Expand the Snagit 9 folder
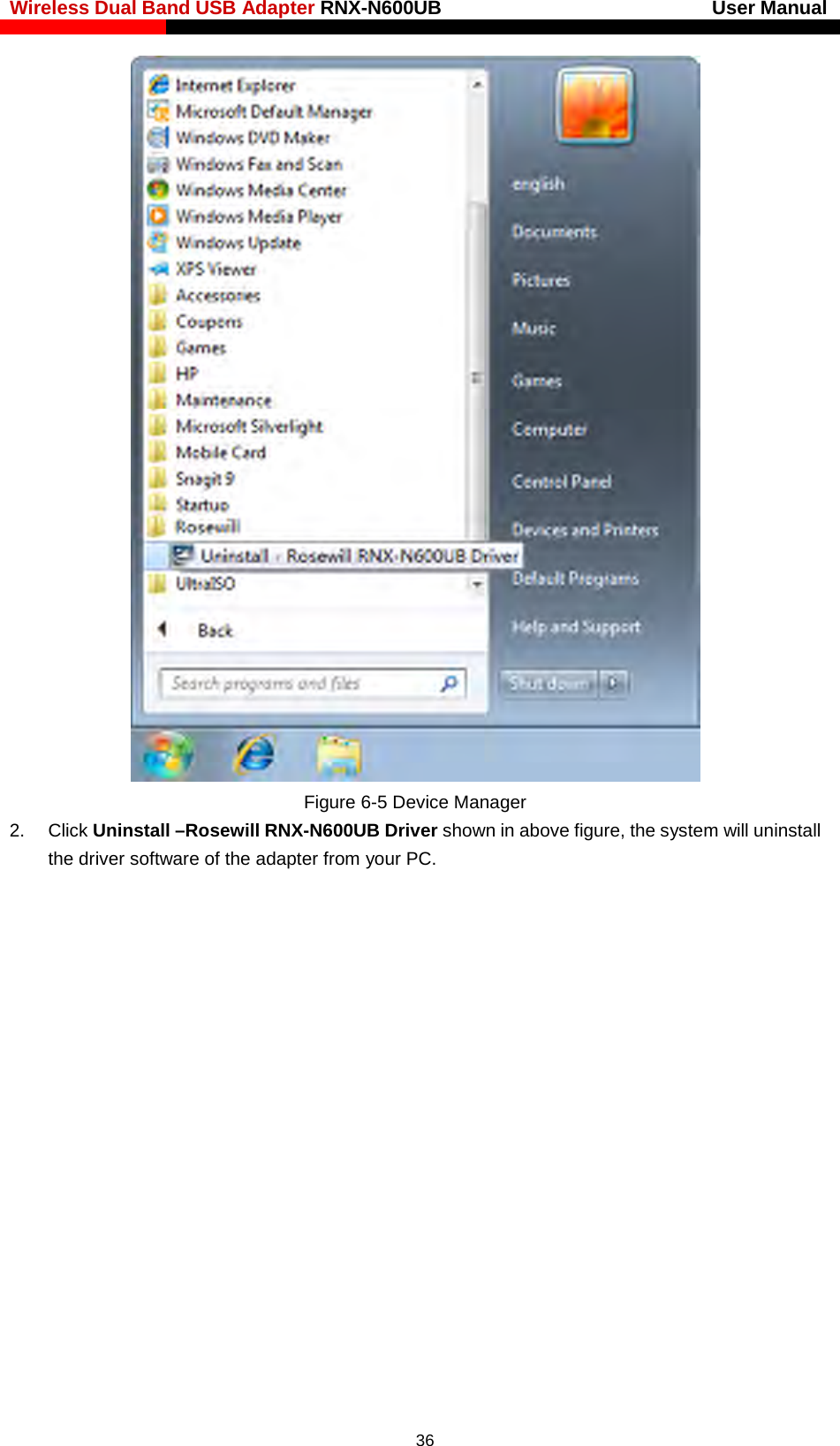This screenshot has height=1446, width=840. point(204,478)
